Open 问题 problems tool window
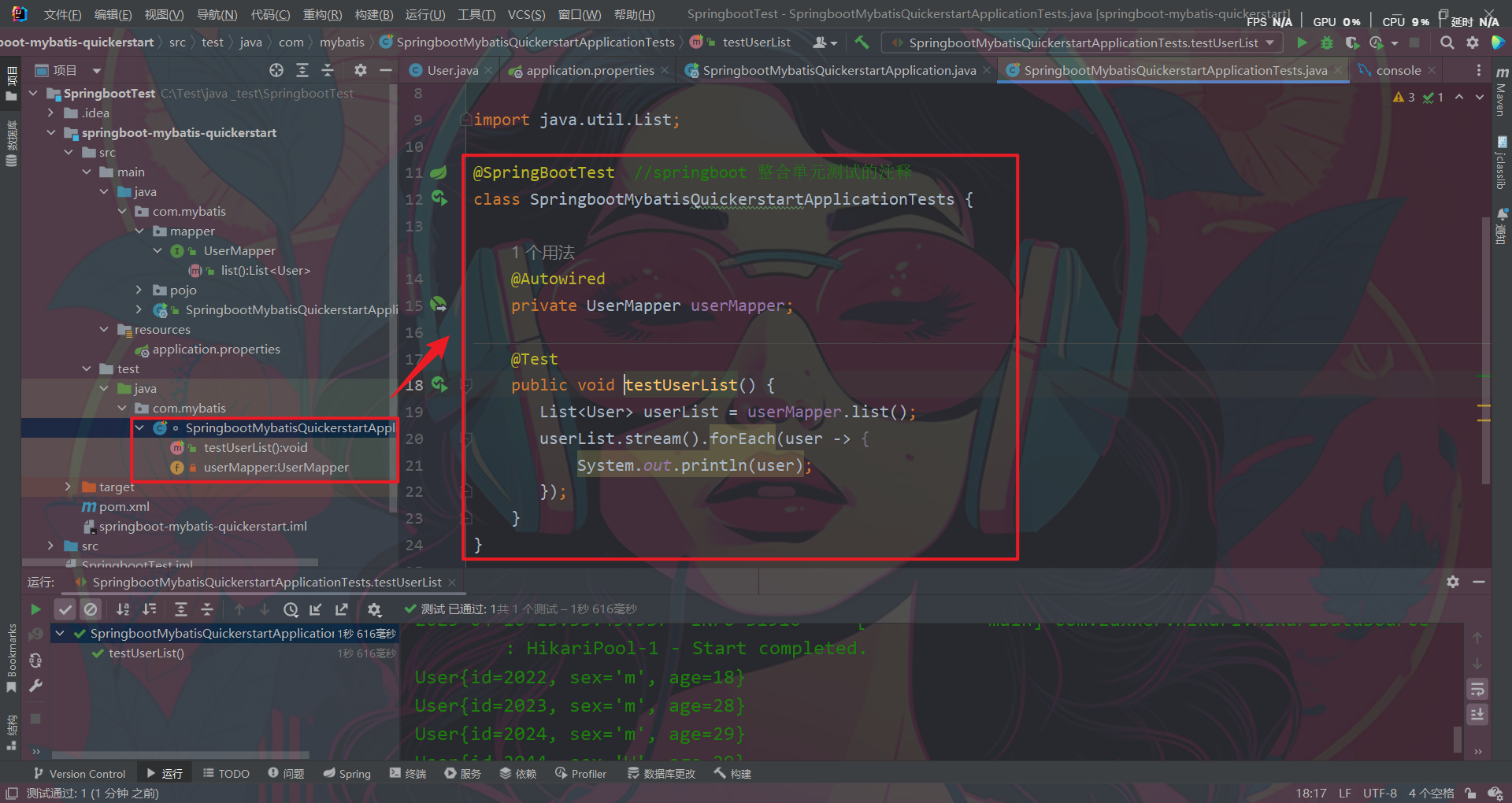 [286, 774]
